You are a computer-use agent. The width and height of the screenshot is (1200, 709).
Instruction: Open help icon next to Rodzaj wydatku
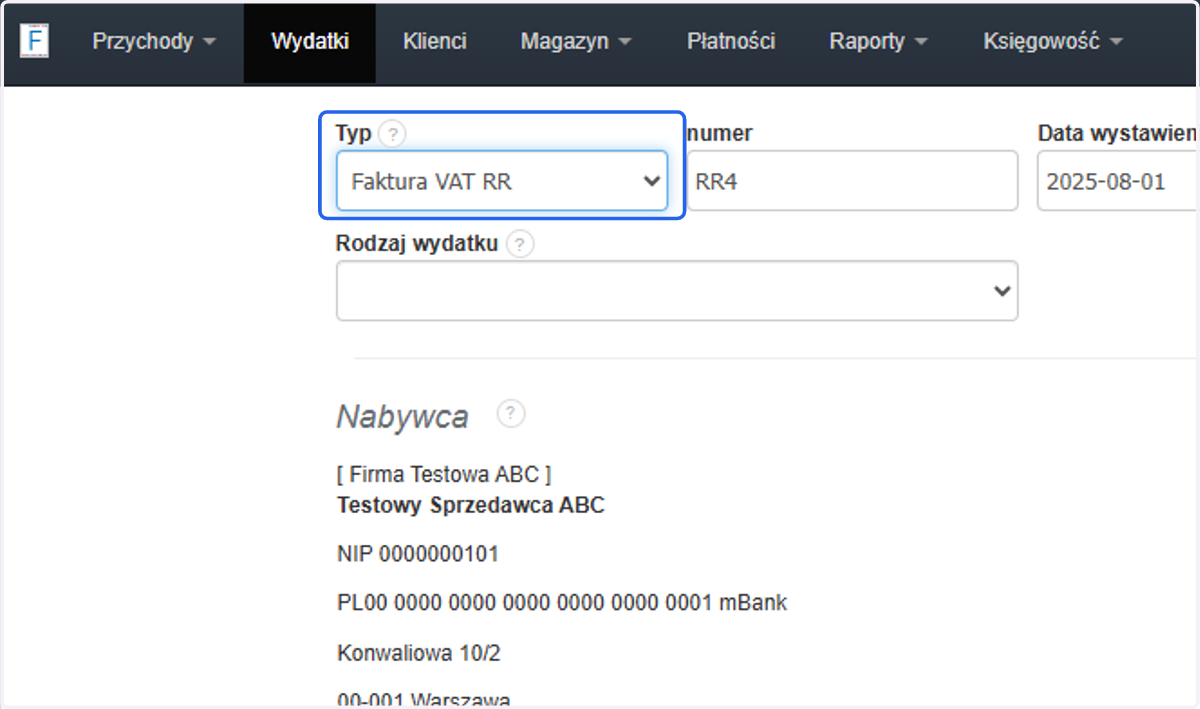(520, 244)
